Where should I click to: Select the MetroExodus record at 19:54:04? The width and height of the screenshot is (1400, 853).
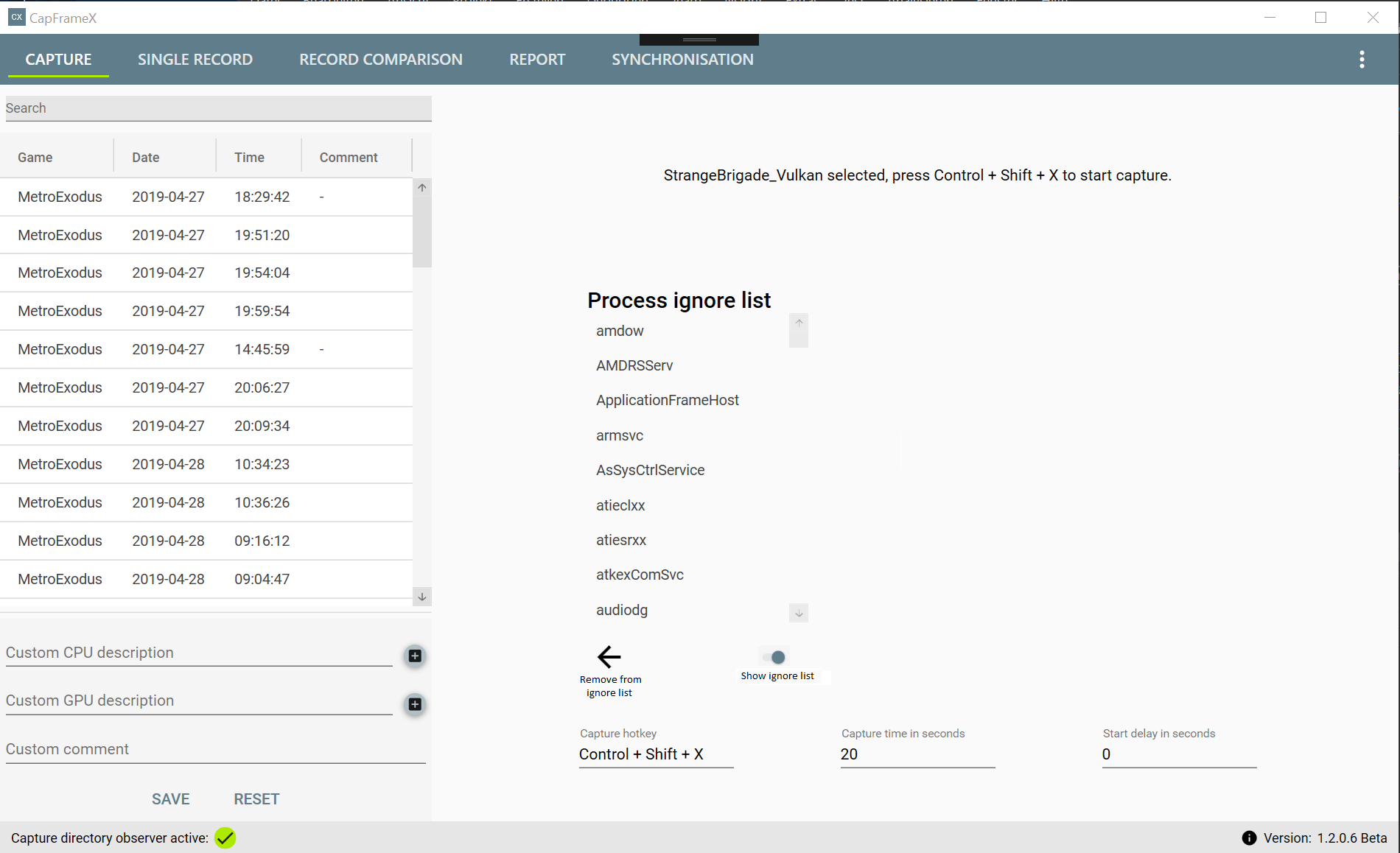[206, 273]
